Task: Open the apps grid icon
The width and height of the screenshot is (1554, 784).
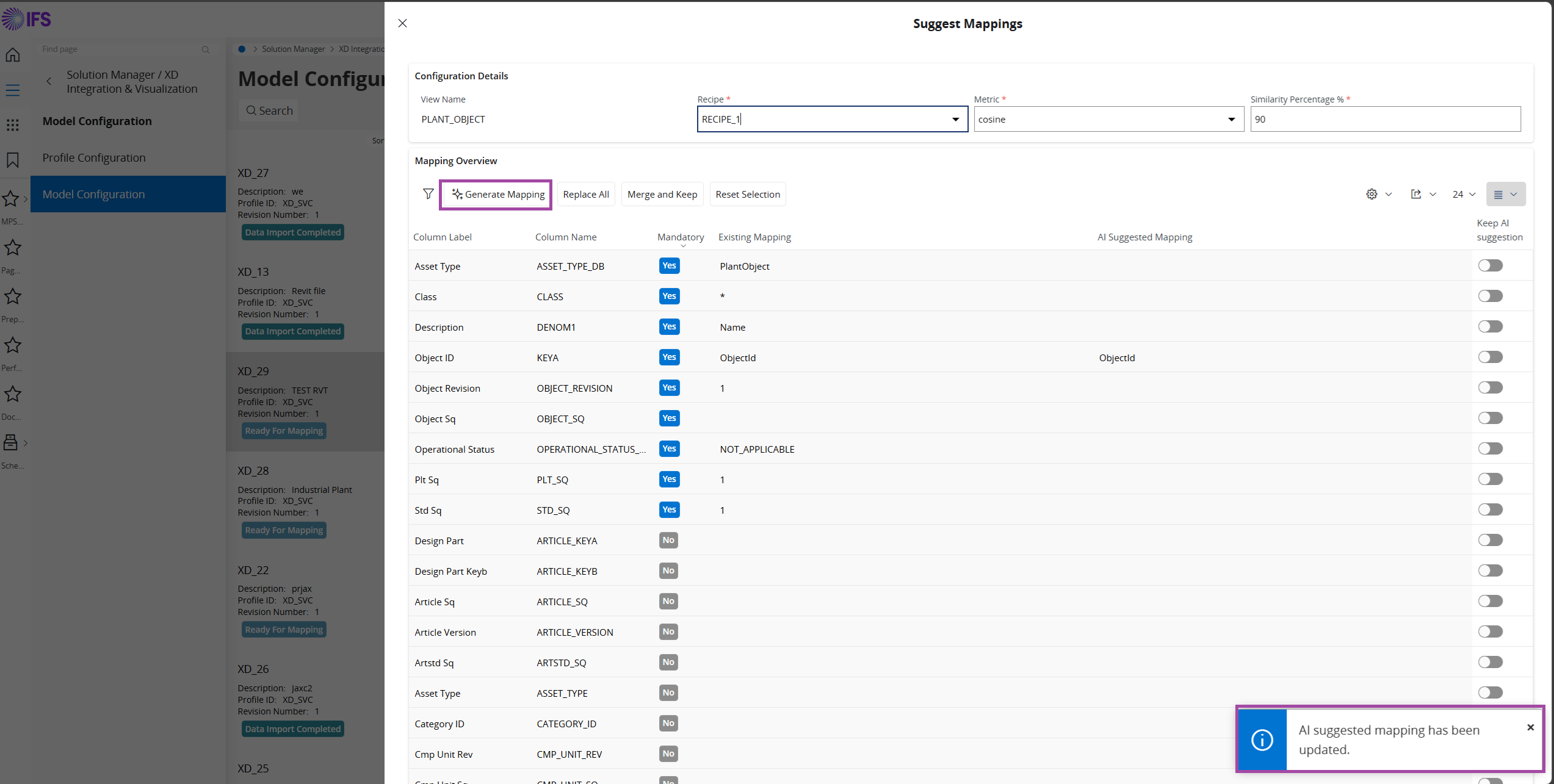Action: pyautogui.click(x=13, y=125)
